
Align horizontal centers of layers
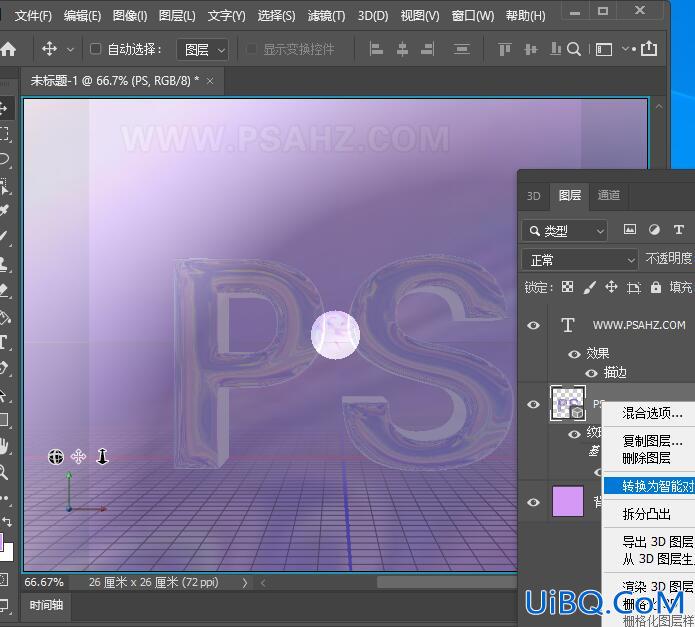(402, 49)
